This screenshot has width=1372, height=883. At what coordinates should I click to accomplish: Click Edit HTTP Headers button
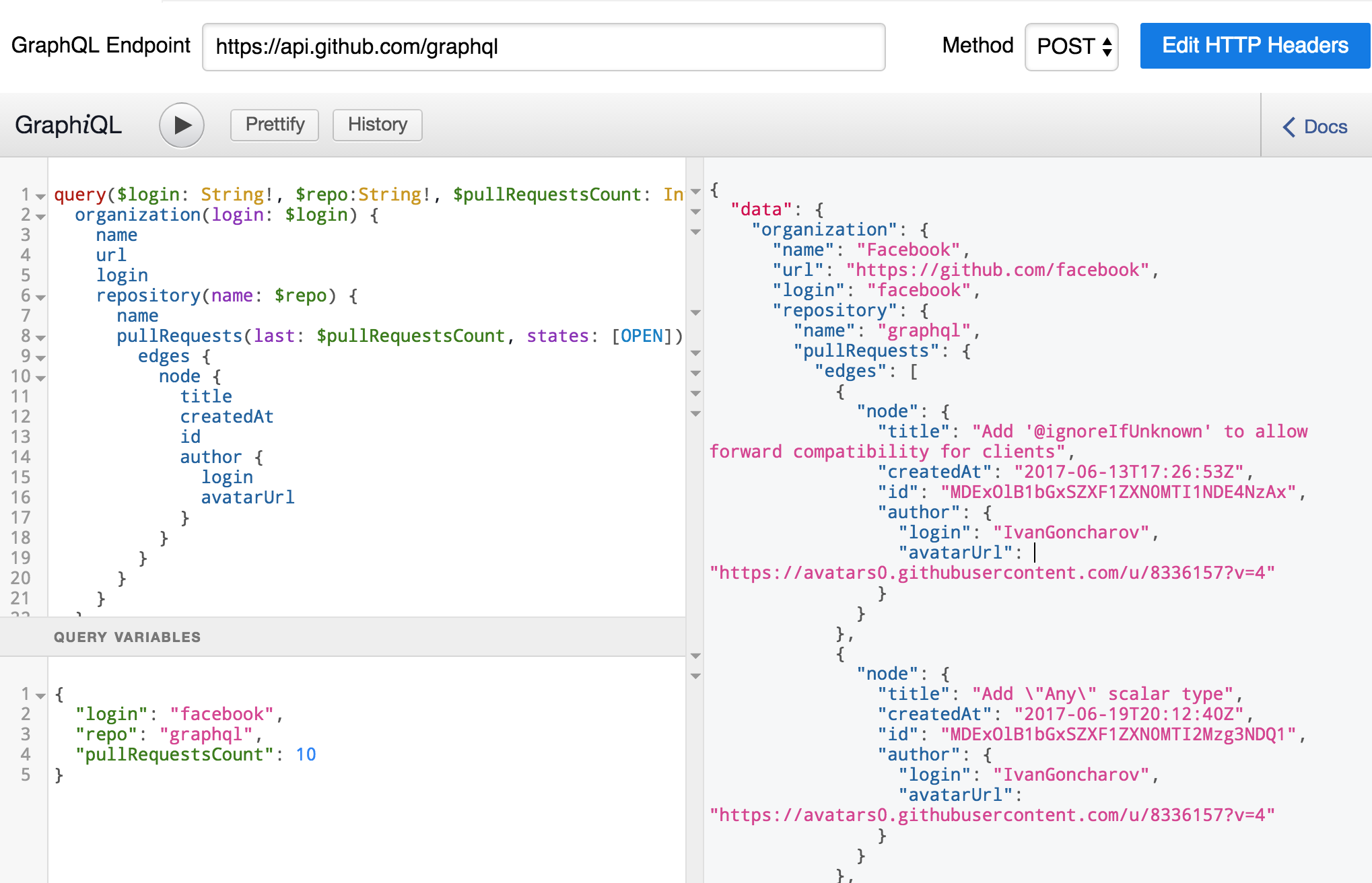tap(1254, 46)
